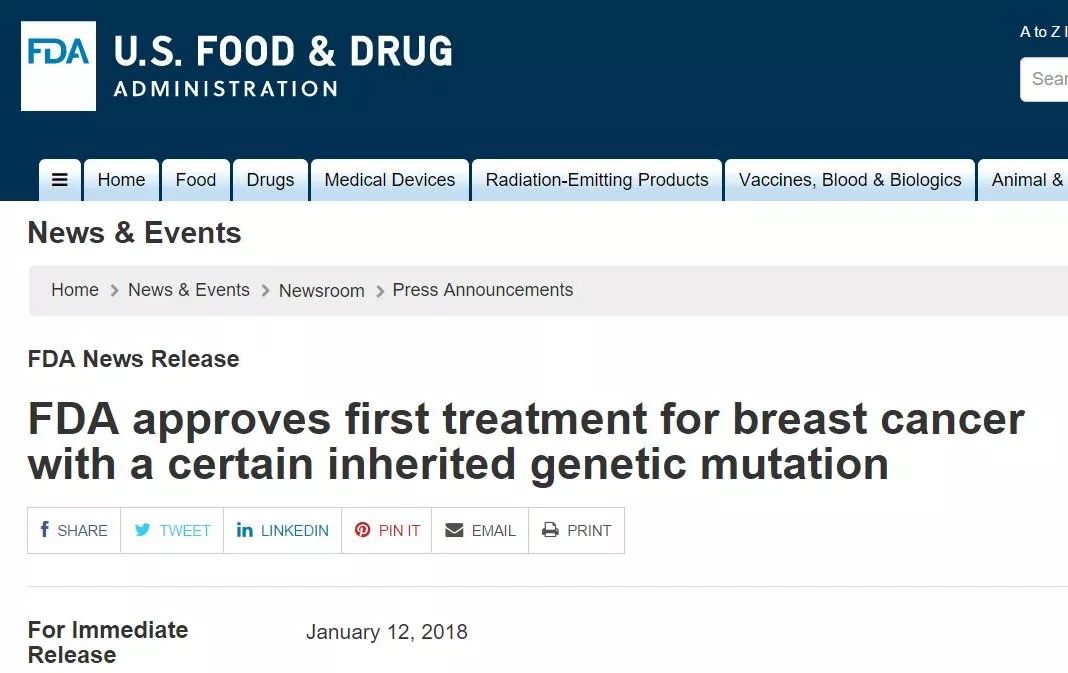Open Vaccines, Blood & Biologics tab

click(x=849, y=180)
